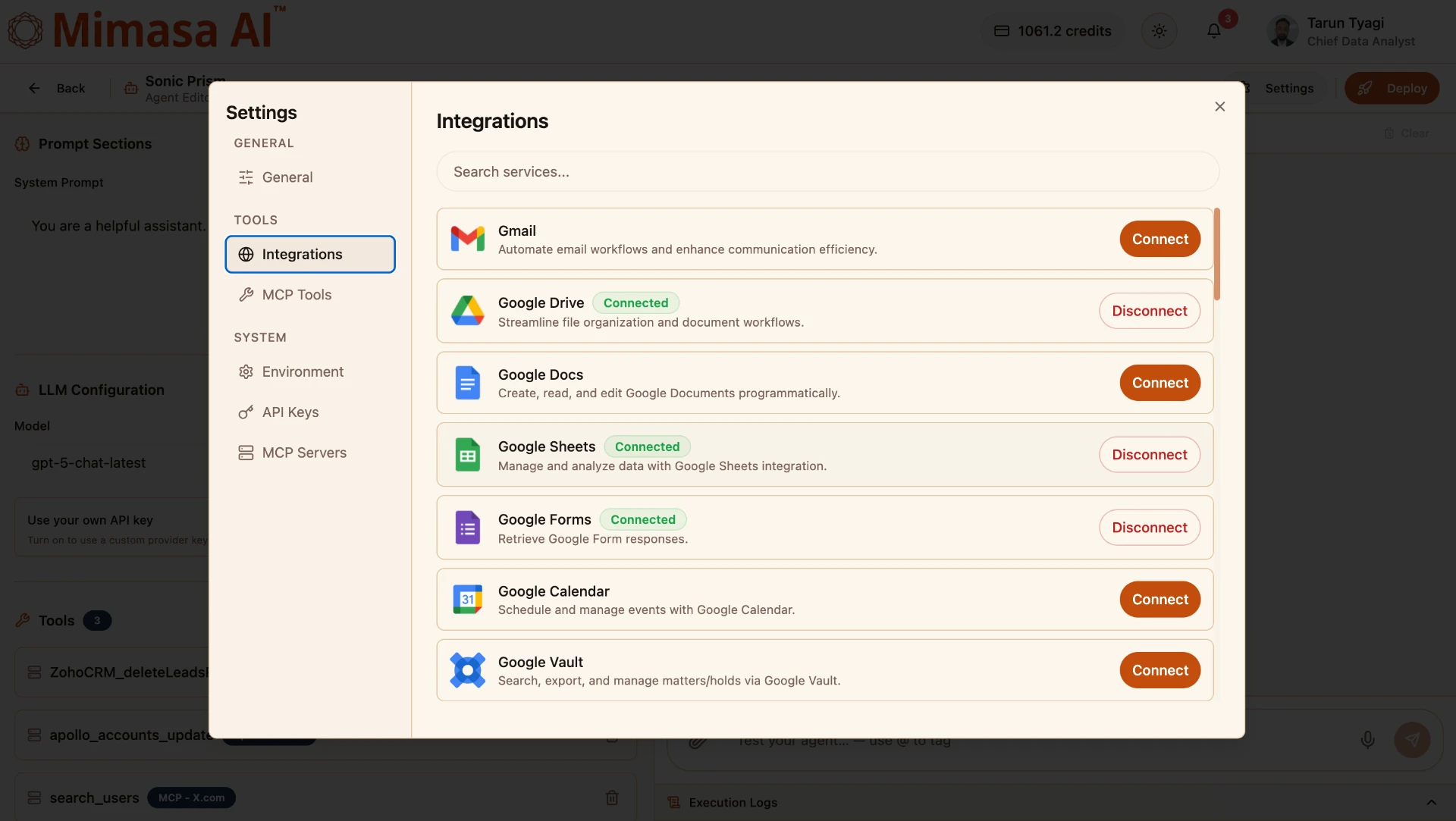
Task: Connect the Google Docs integration
Action: (x=1159, y=383)
